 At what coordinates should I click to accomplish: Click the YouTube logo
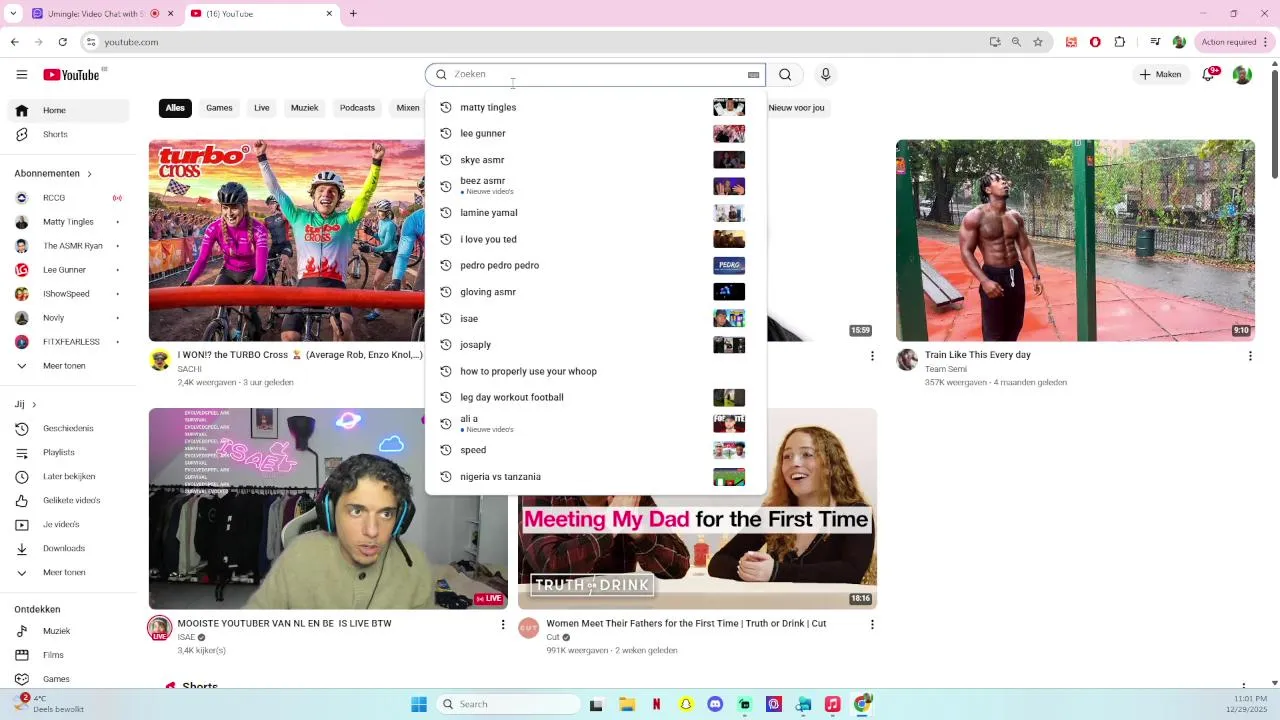click(x=72, y=75)
